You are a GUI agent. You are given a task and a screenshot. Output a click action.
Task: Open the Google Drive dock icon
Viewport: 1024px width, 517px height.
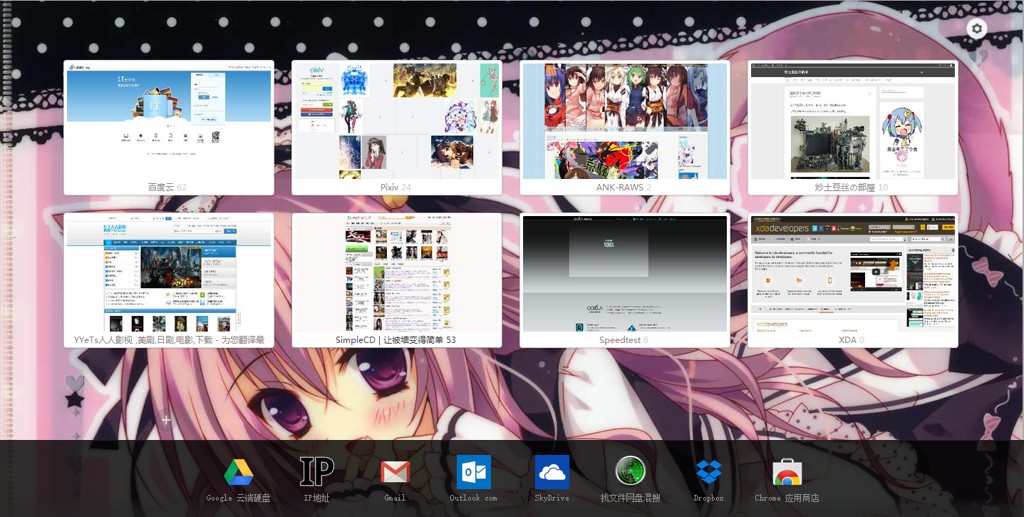coord(238,472)
